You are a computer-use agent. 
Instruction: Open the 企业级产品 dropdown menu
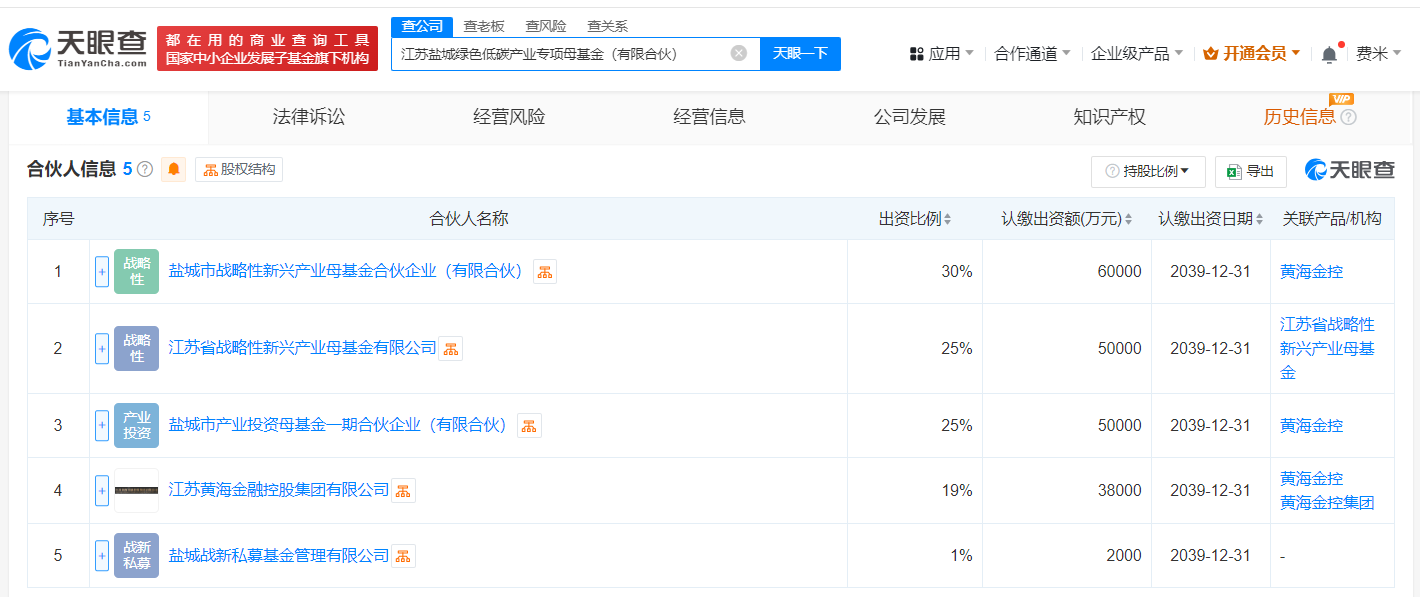click(1137, 54)
